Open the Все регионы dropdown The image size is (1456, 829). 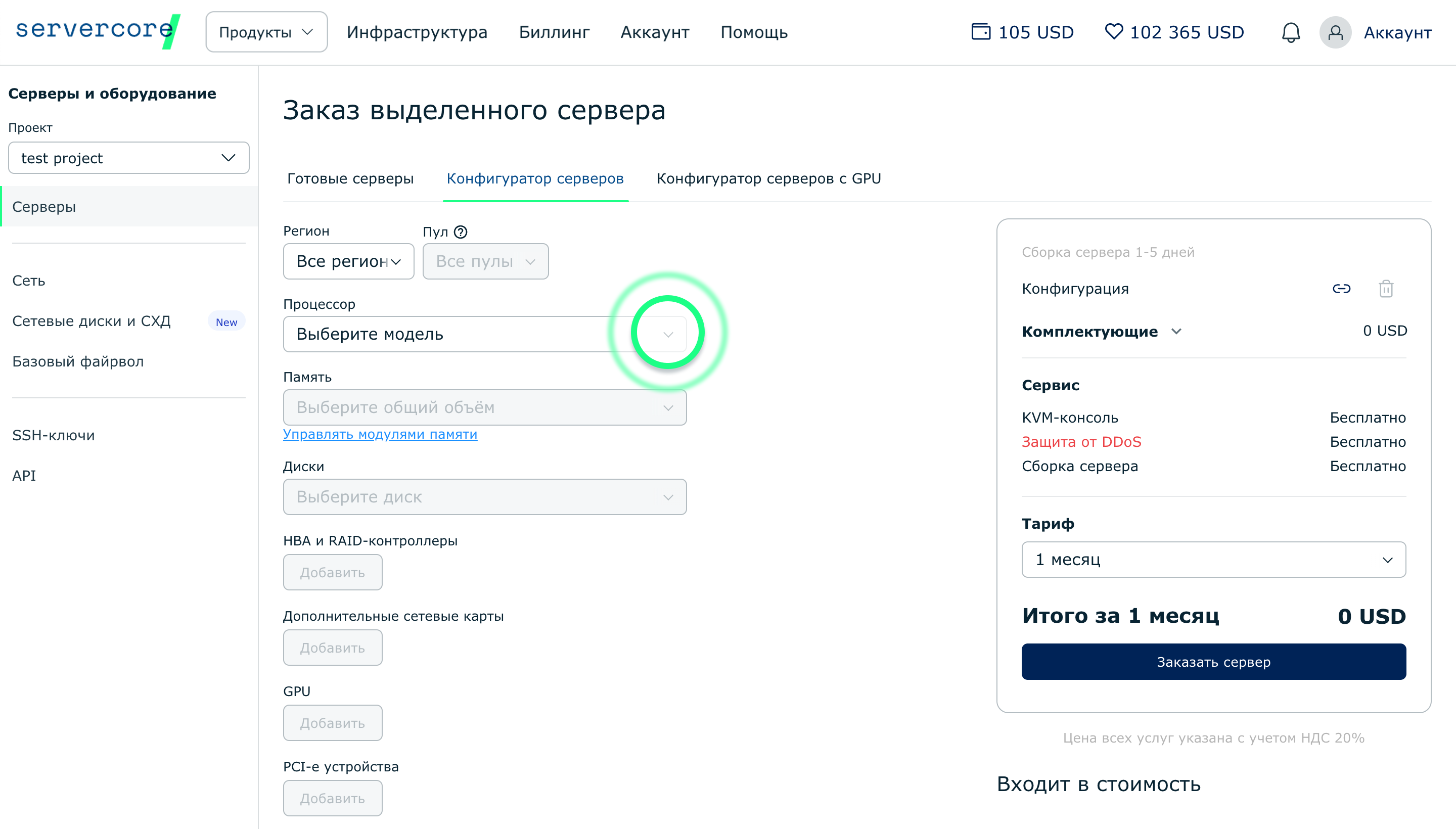point(348,261)
